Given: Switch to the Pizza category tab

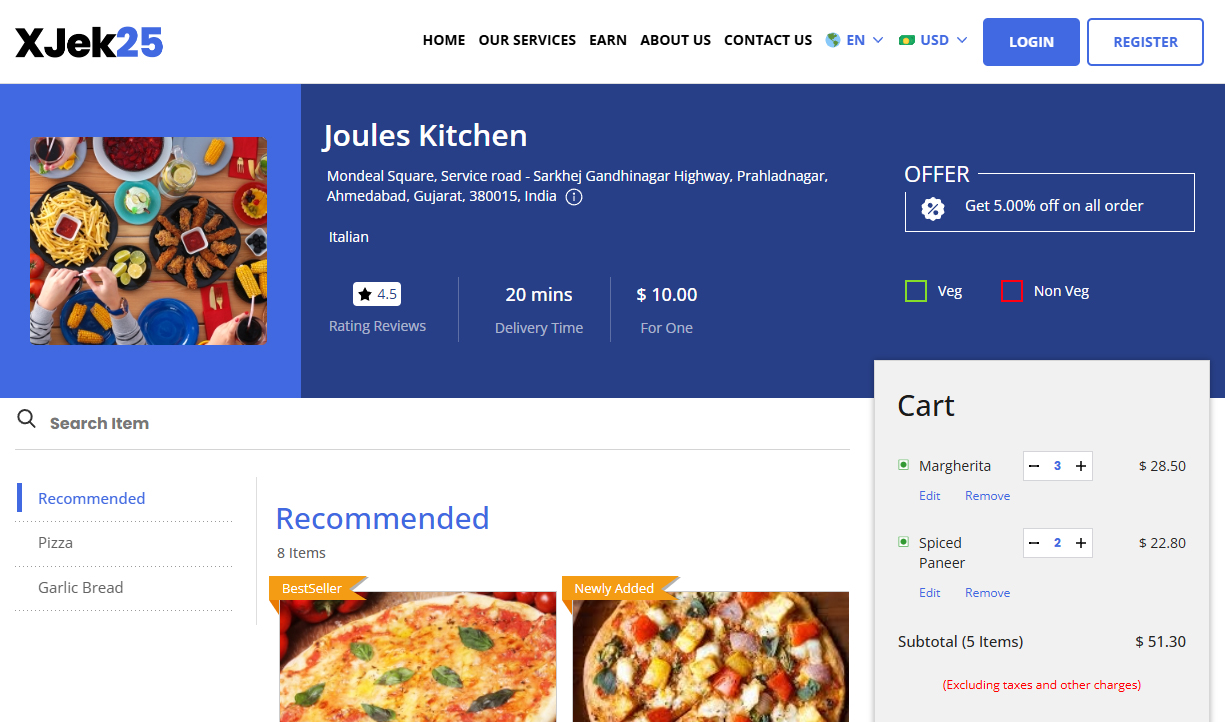Looking at the screenshot, I should [55, 542].
